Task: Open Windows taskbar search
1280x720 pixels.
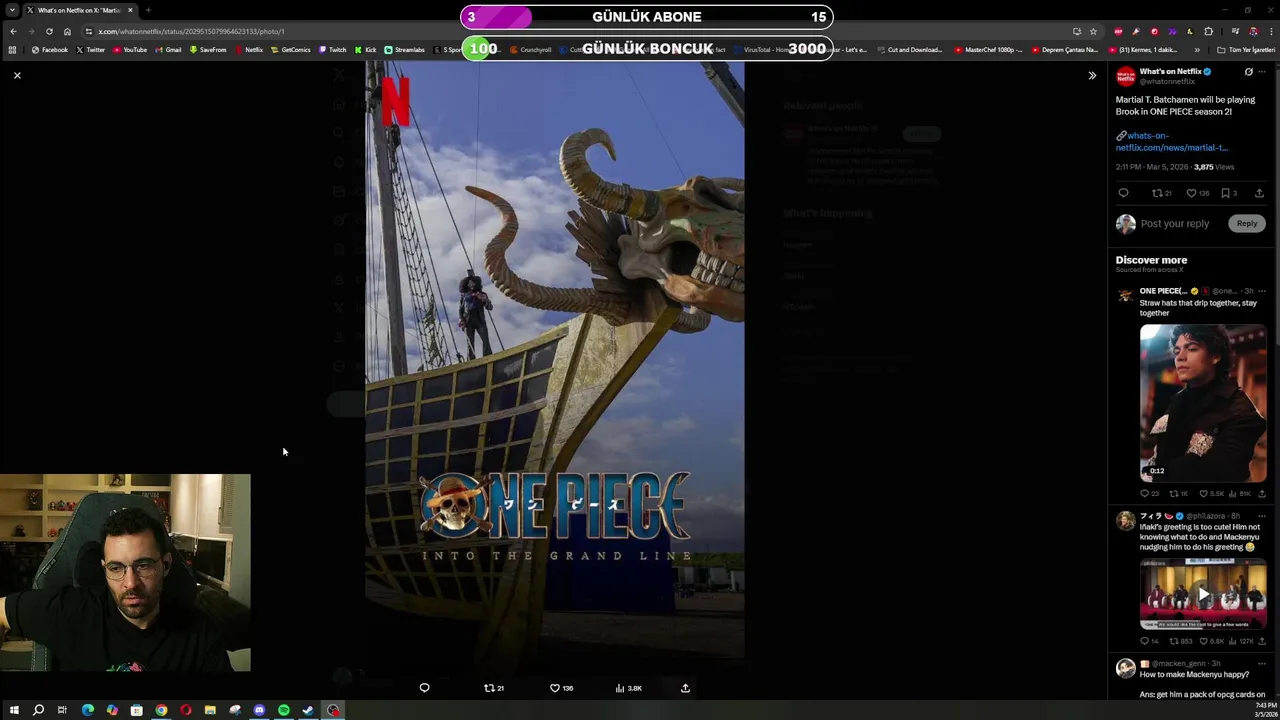Action: tap(38, 710)
